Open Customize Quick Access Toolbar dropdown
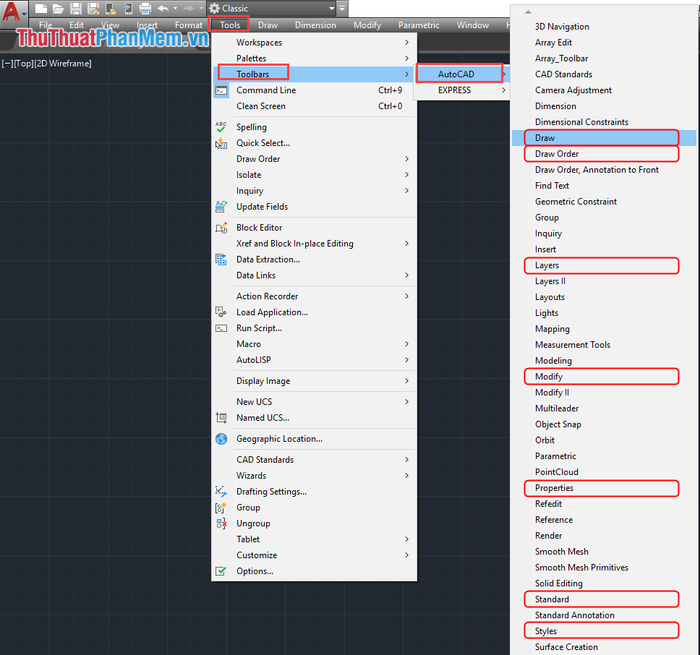Viewport: 700px width, 655px height. pos(342,8)
